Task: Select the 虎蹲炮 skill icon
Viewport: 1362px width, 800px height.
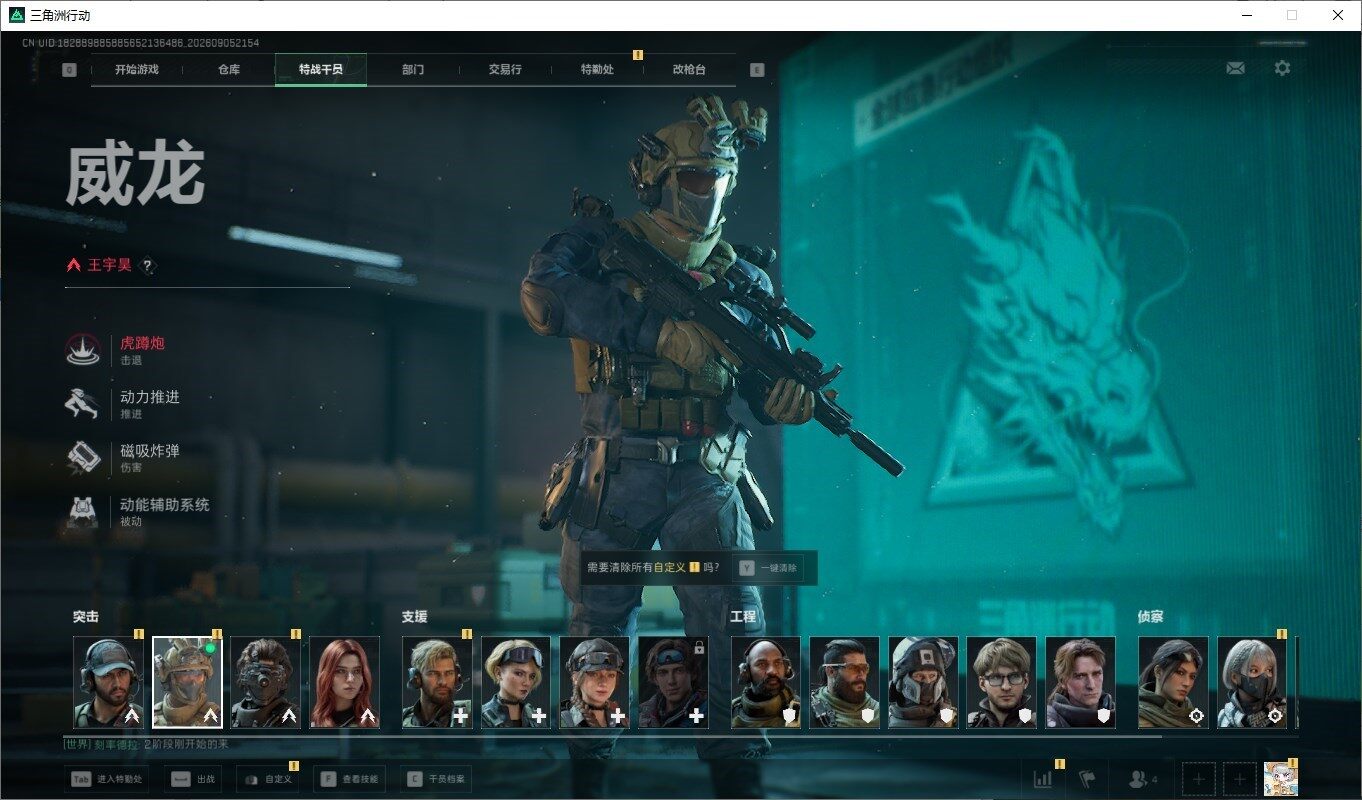Action: pos(82,349)
